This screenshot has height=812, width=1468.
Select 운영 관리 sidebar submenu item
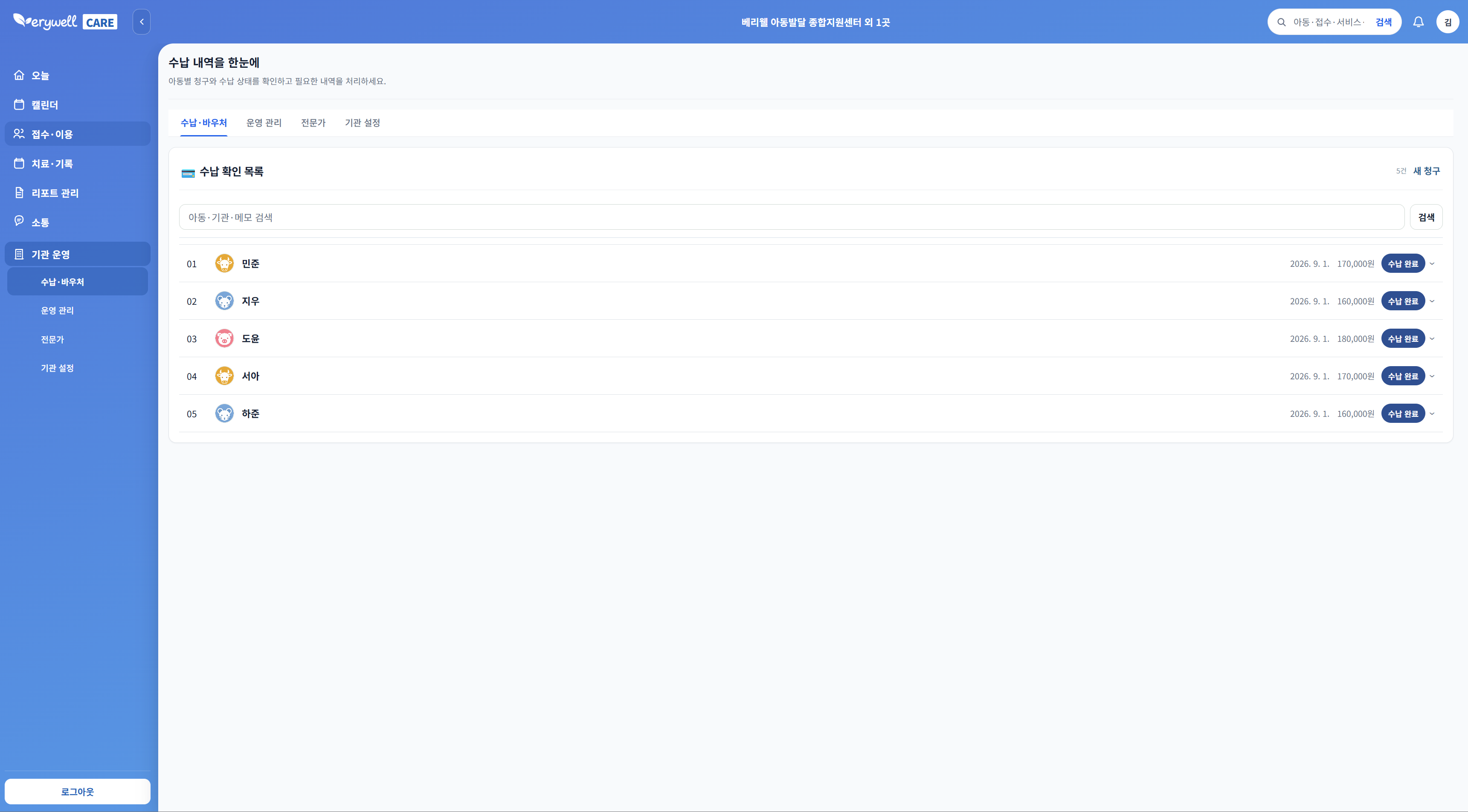click(78, 310)
